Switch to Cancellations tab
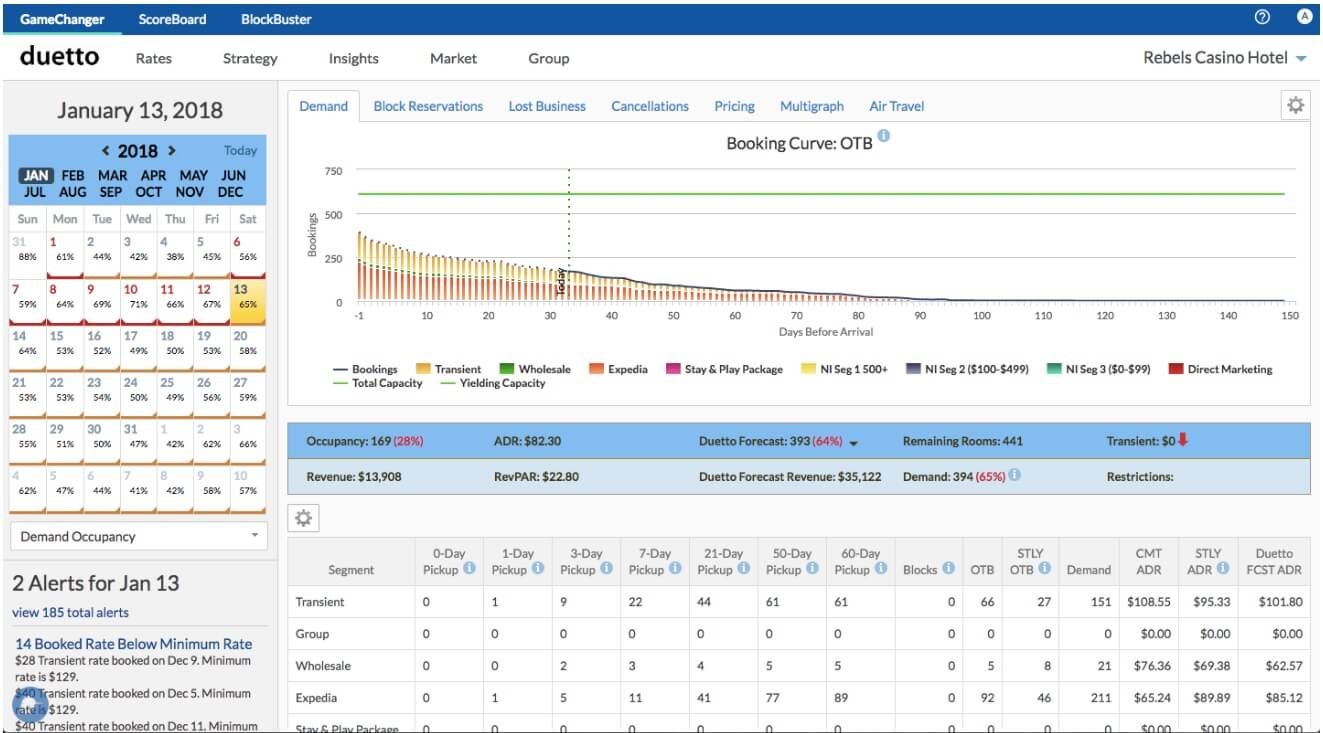 pyautogui.click(x=650, y=106)
